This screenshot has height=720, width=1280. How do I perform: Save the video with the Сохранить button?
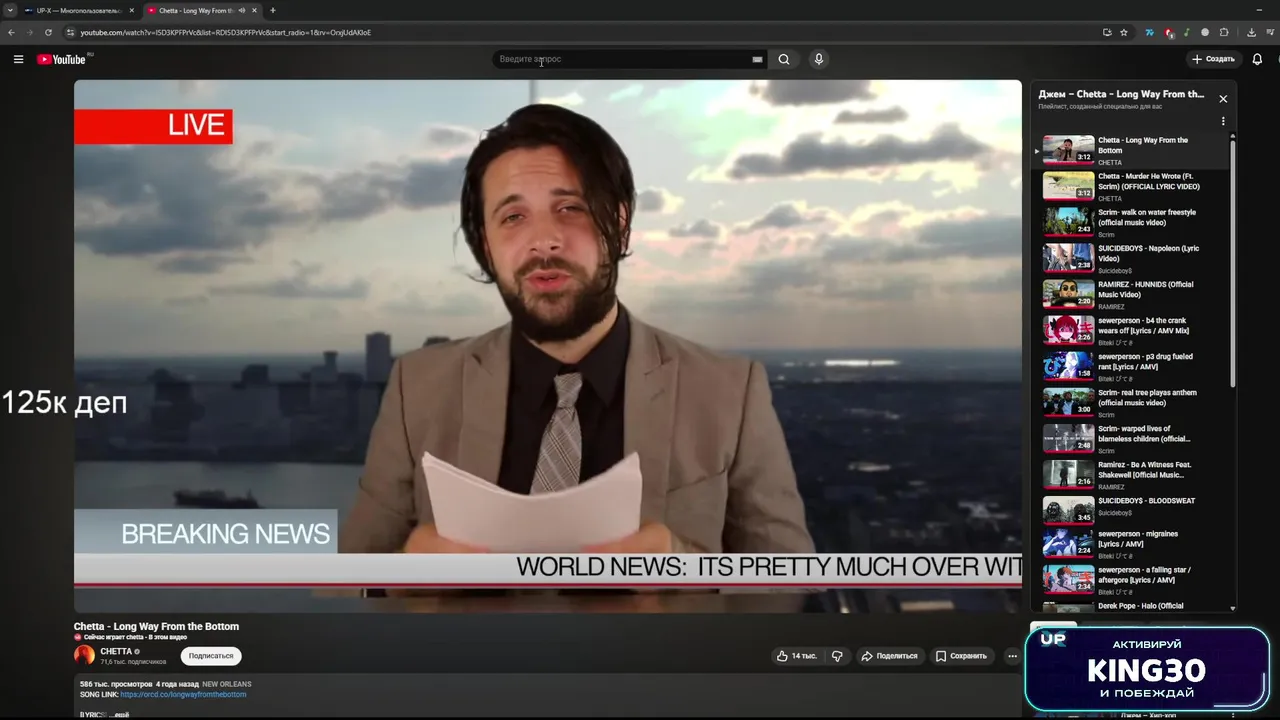coord(961,656)
